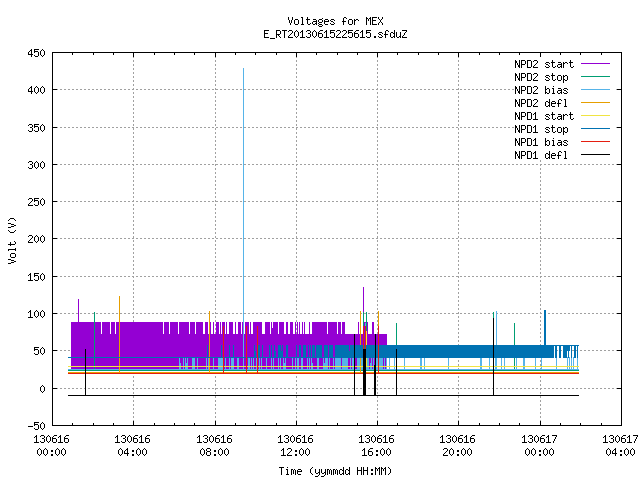
Task: Click the 130616 20:00 time tick label
Action: coord(457,446)
